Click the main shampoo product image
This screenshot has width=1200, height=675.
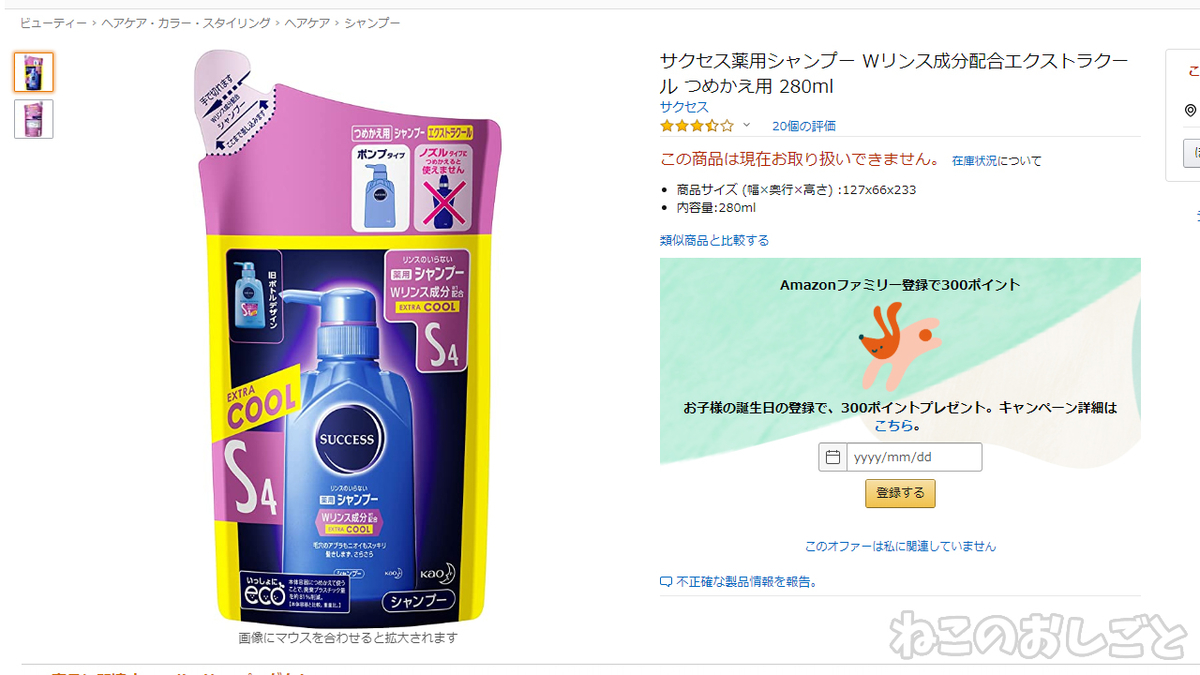[x=348, y=336]
